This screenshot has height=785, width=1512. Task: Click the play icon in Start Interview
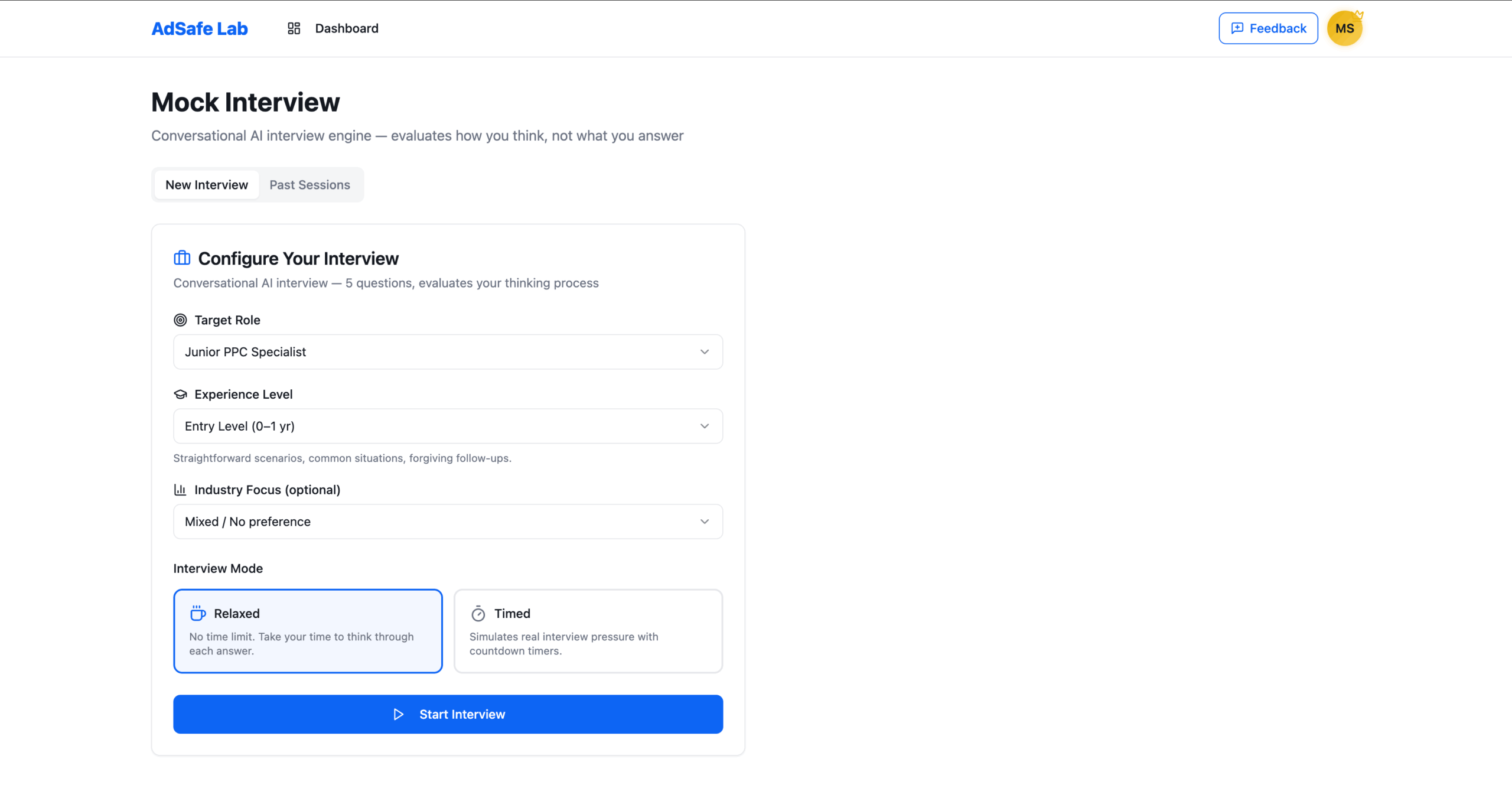pos(399,715)
